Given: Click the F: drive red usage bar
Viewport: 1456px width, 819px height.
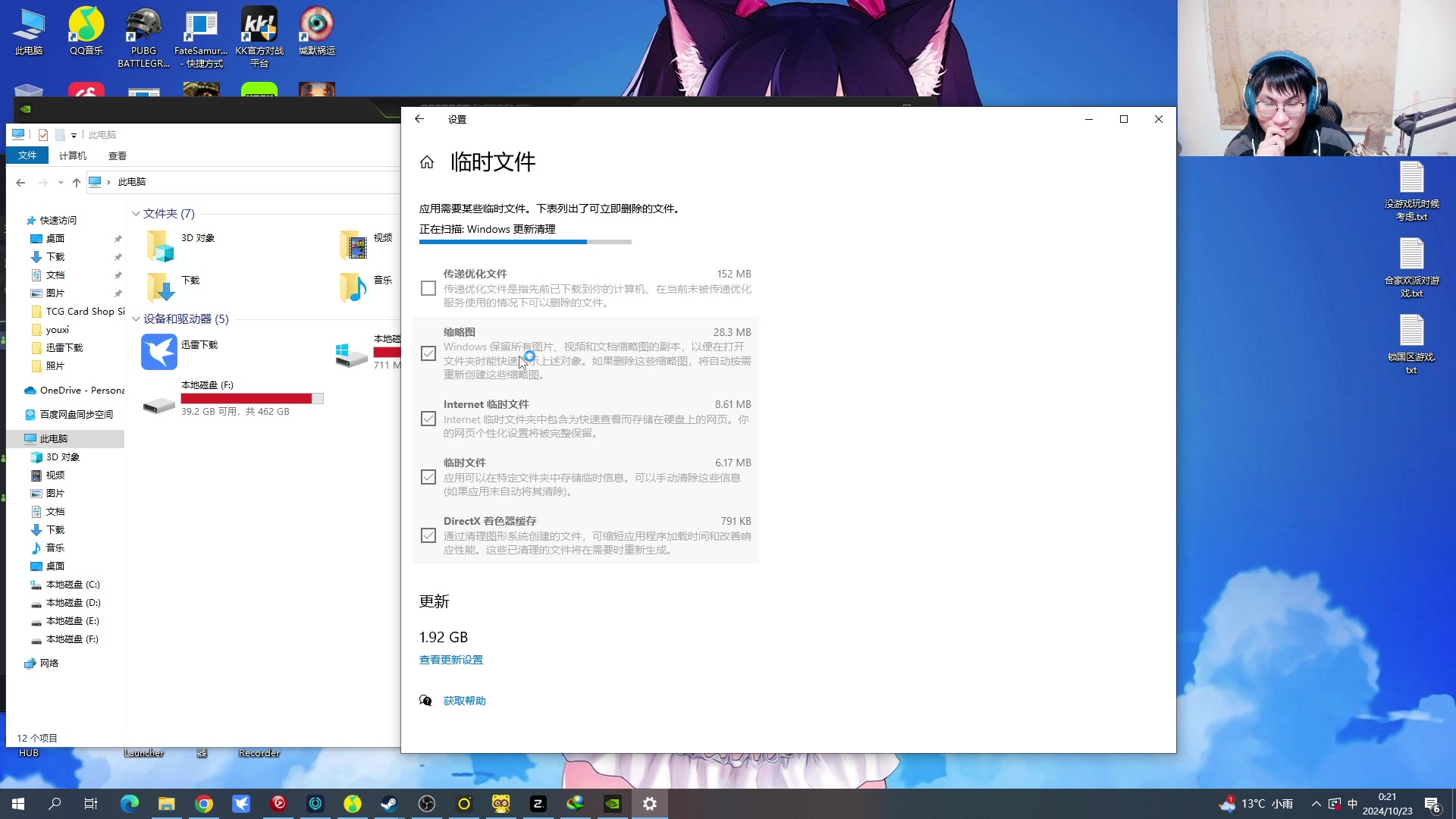Looking at the screenshot, I should (252, 398).
